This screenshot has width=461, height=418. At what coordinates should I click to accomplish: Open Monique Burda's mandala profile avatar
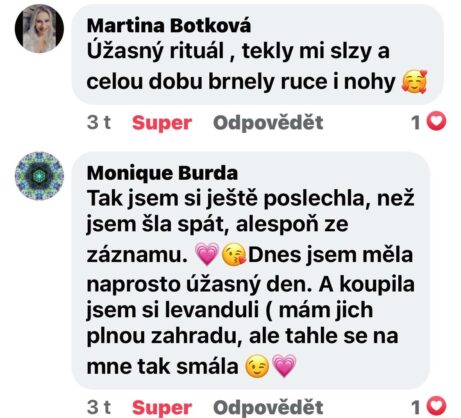pos(39,176)
